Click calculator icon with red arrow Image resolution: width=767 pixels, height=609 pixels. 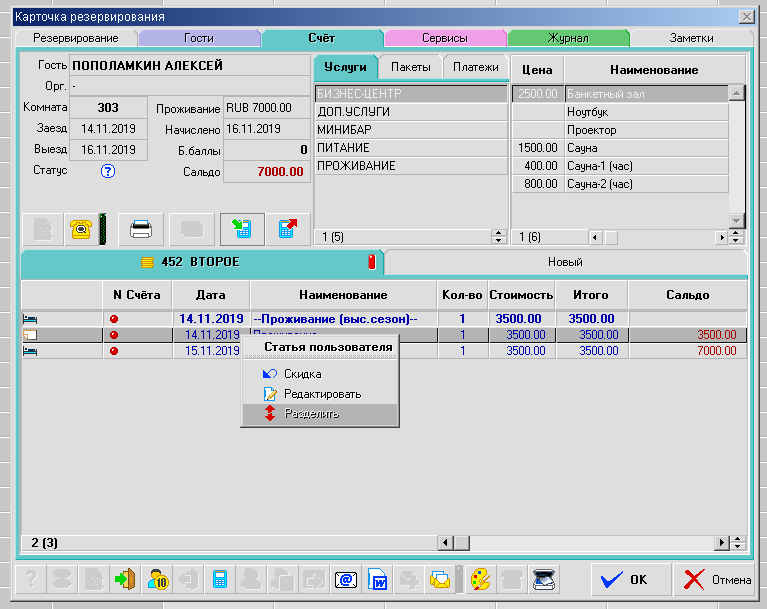(288, 229)
